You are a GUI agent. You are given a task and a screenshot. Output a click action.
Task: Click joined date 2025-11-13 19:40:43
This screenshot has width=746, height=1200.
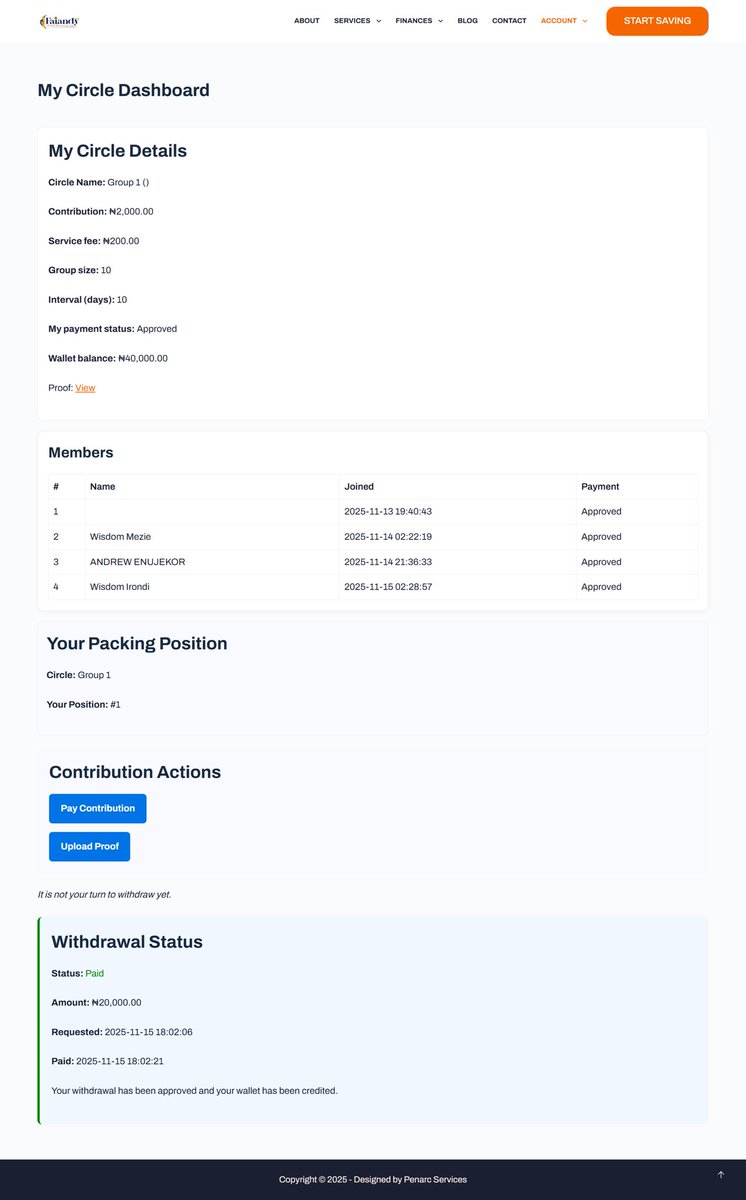(388, 512)
